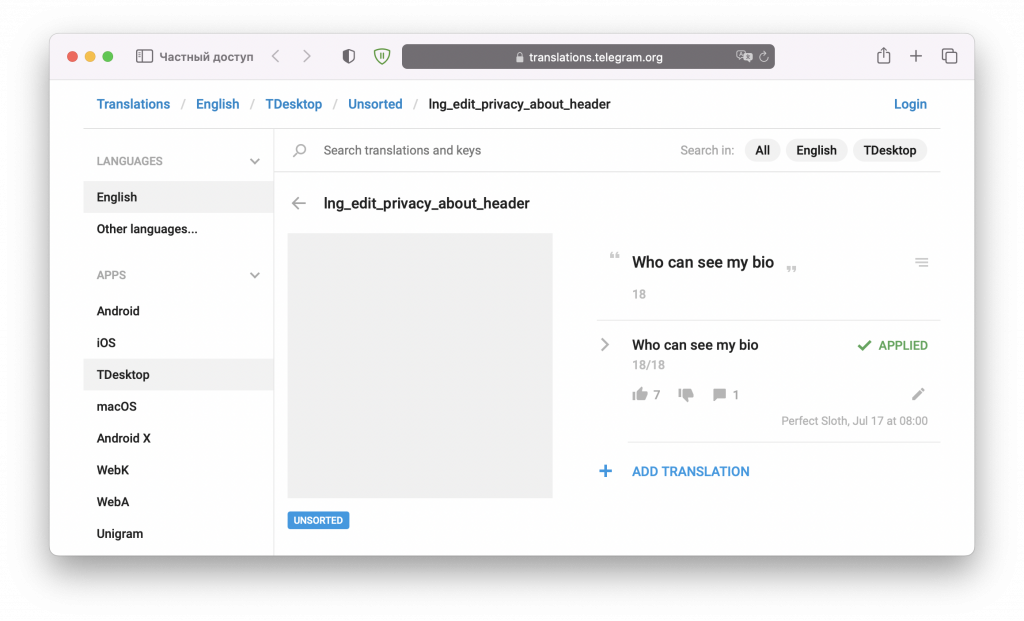
Task: Click the plus icon for adding translation
Action: pos(605,471)
